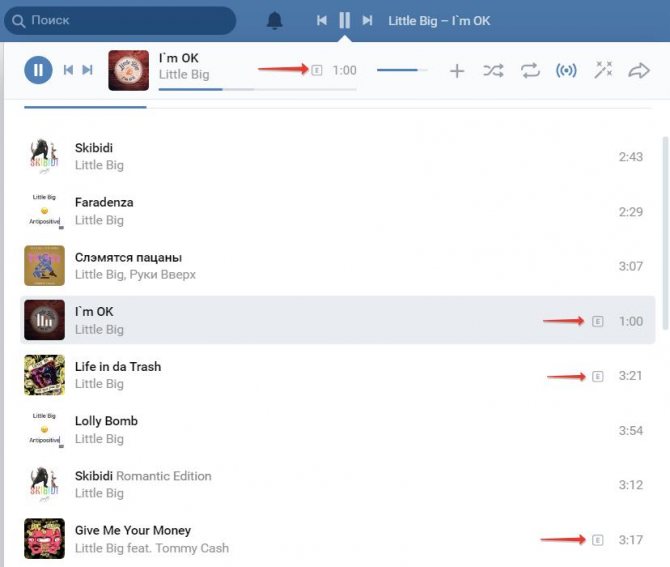The image size is (670, 567).
Task: Share the current track
Action: [639, 71]
